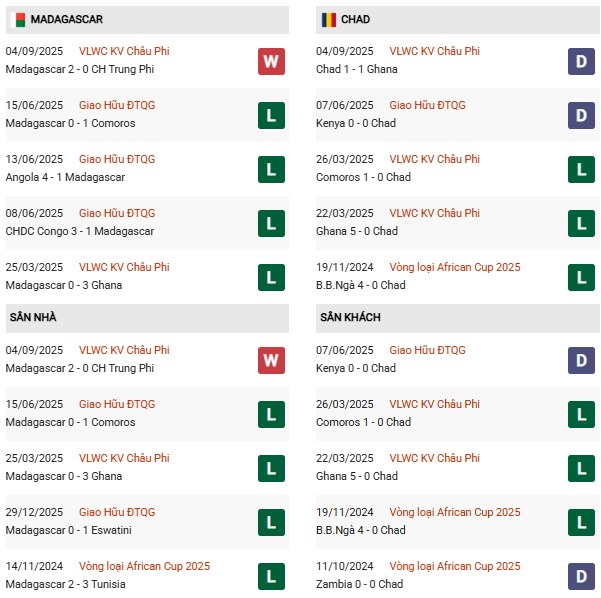Click L badge for Ghana 5 - 0 Chad
The width and height of the screenshot is (601, 598).
(581, 223)
